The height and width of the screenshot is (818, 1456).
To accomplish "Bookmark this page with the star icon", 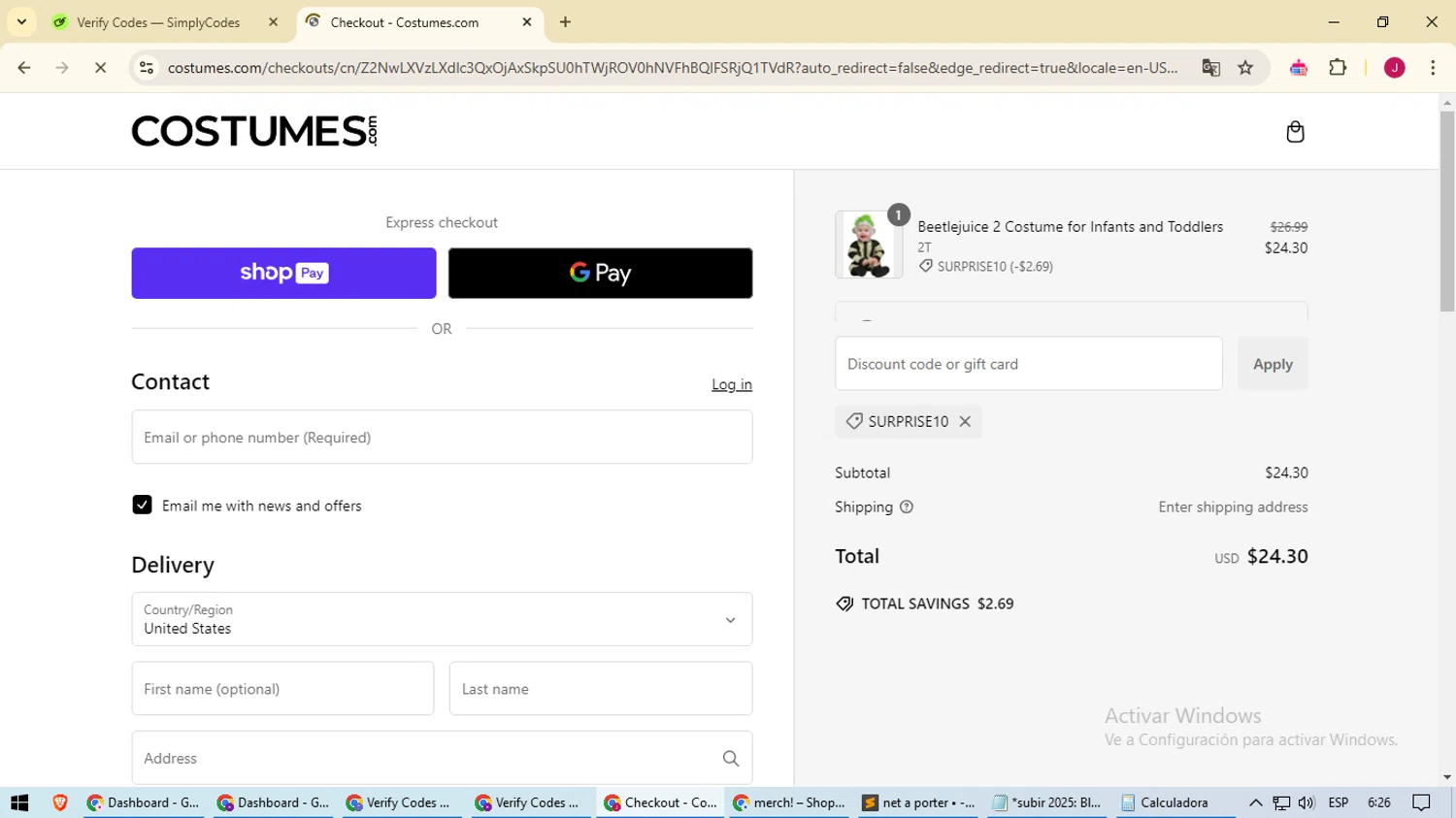I will tap(1245, 68).
